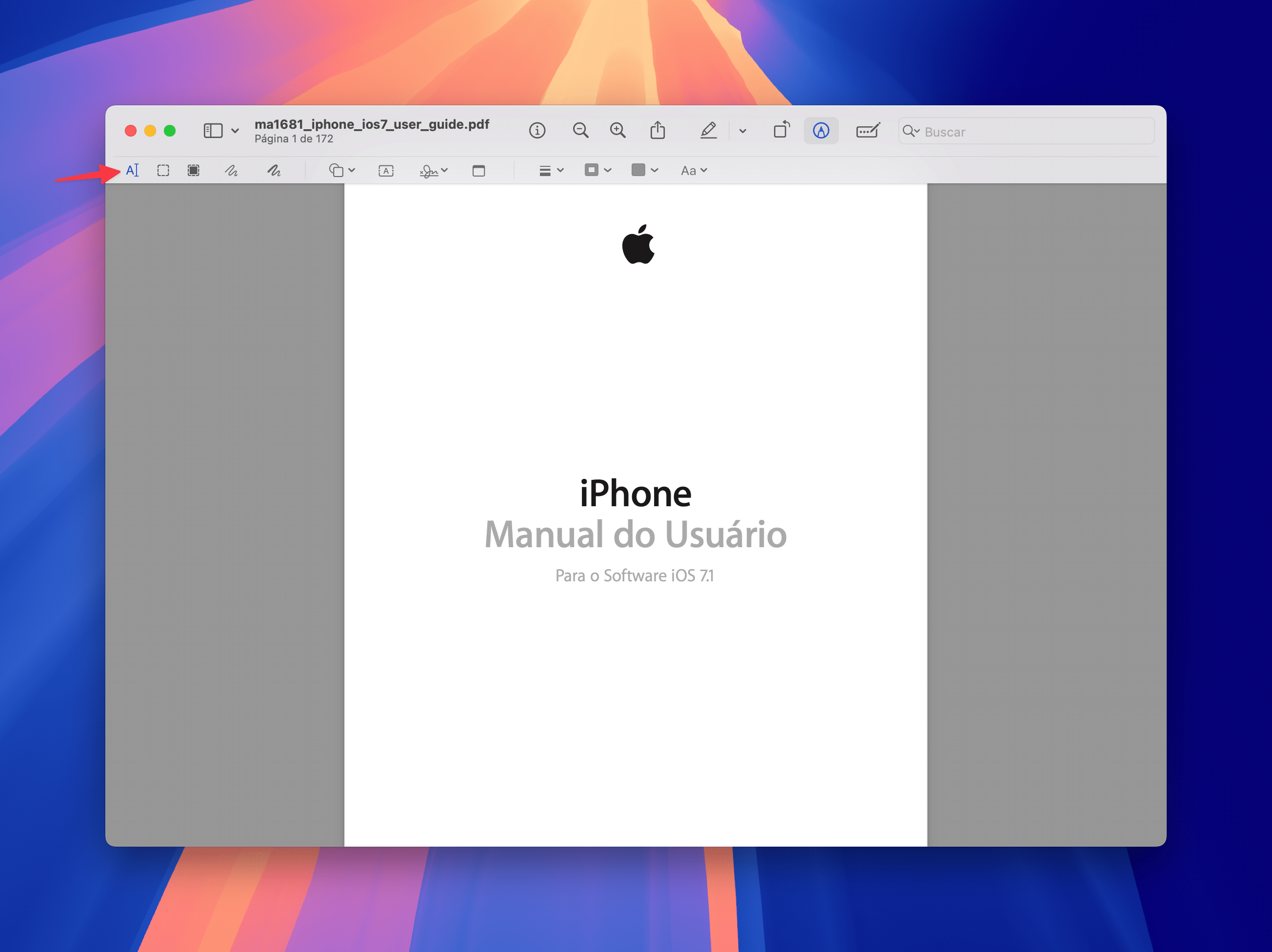This screenshot has height=952, width=1272.
Task: Click the file name ma1681_iphone_ios7_user_guide.pdf
Action: click(x=372, y=124)
